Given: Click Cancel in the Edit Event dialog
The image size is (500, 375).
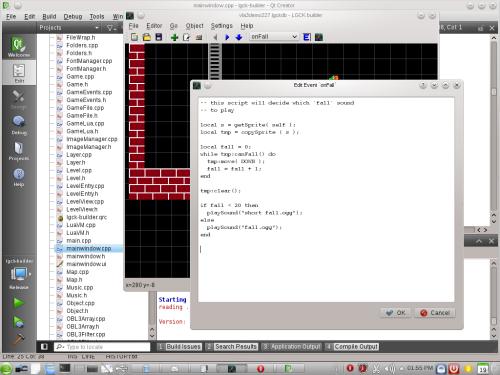Looking at the screenshot, I should pos(435,313).
